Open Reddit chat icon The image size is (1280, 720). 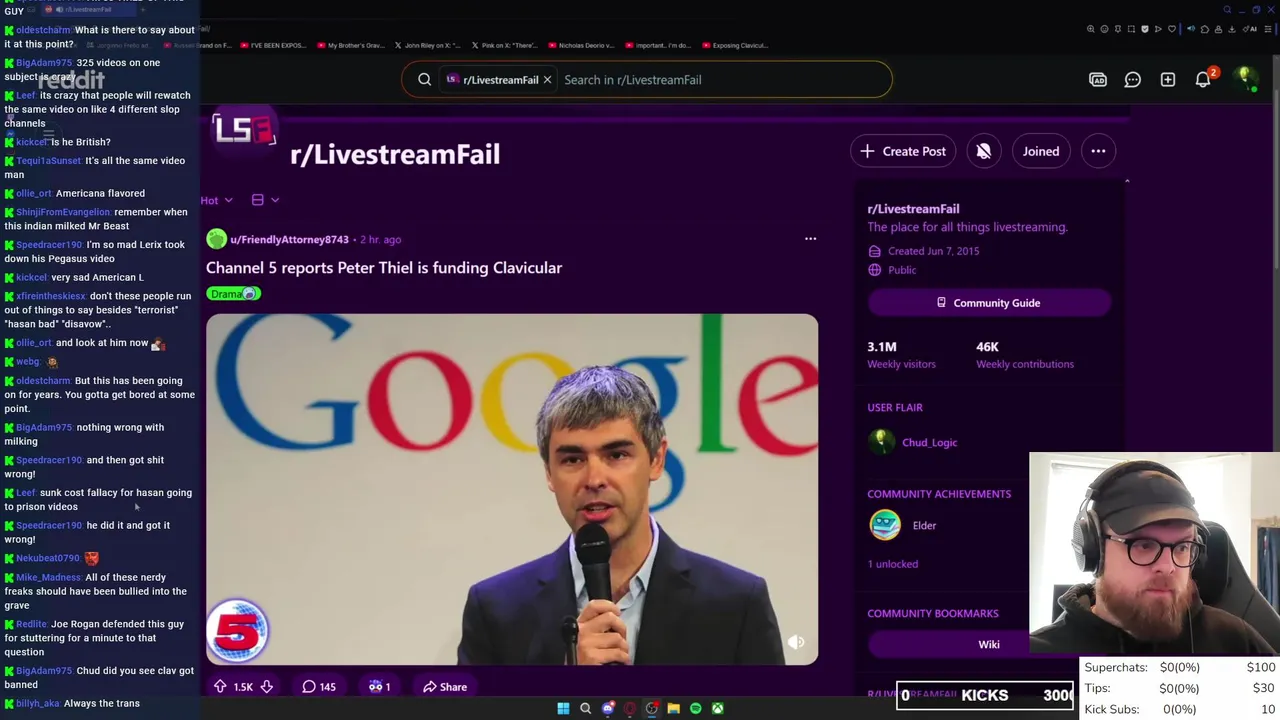pyautogui.click(x=1132, y=79)
